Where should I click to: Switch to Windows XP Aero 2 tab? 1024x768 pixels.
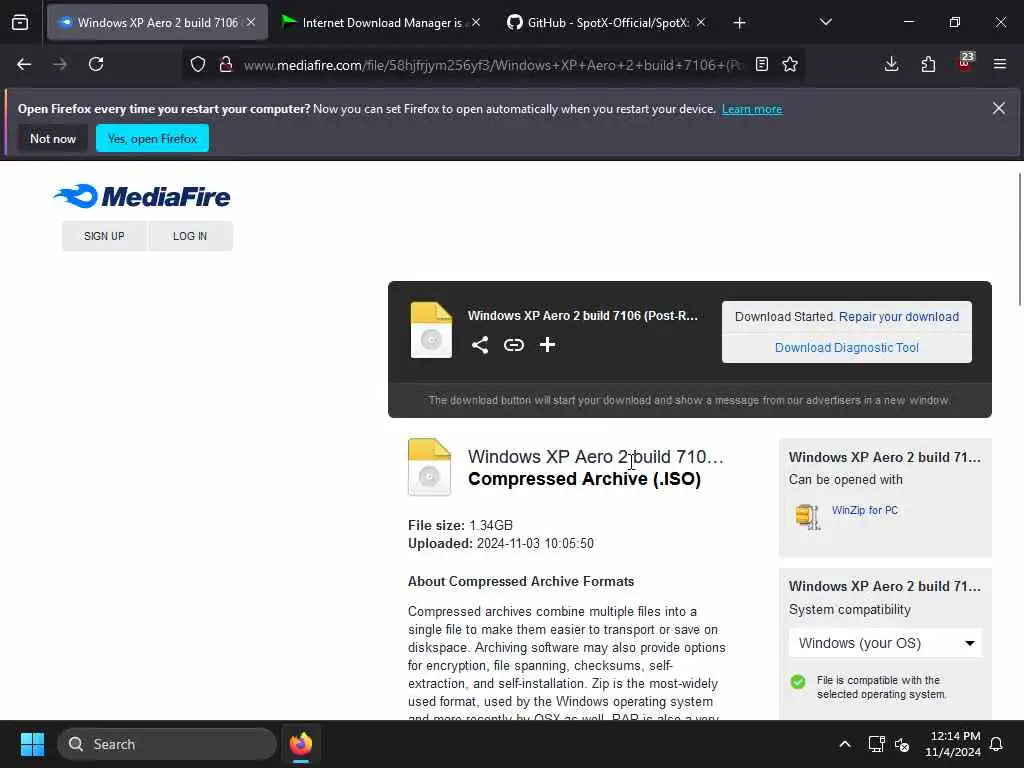tap(157, 22)
